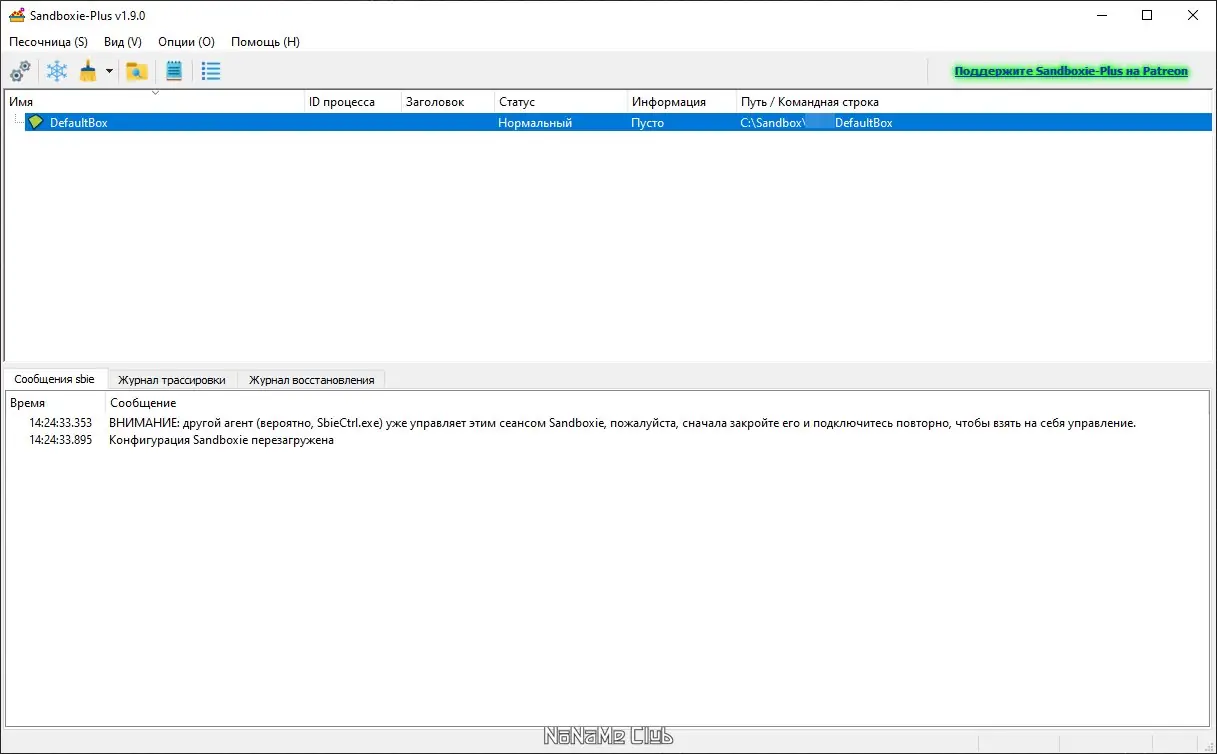1217x754 pixels.
Task: Click timestamp 14:24:33.353
Action: point(60,423)
